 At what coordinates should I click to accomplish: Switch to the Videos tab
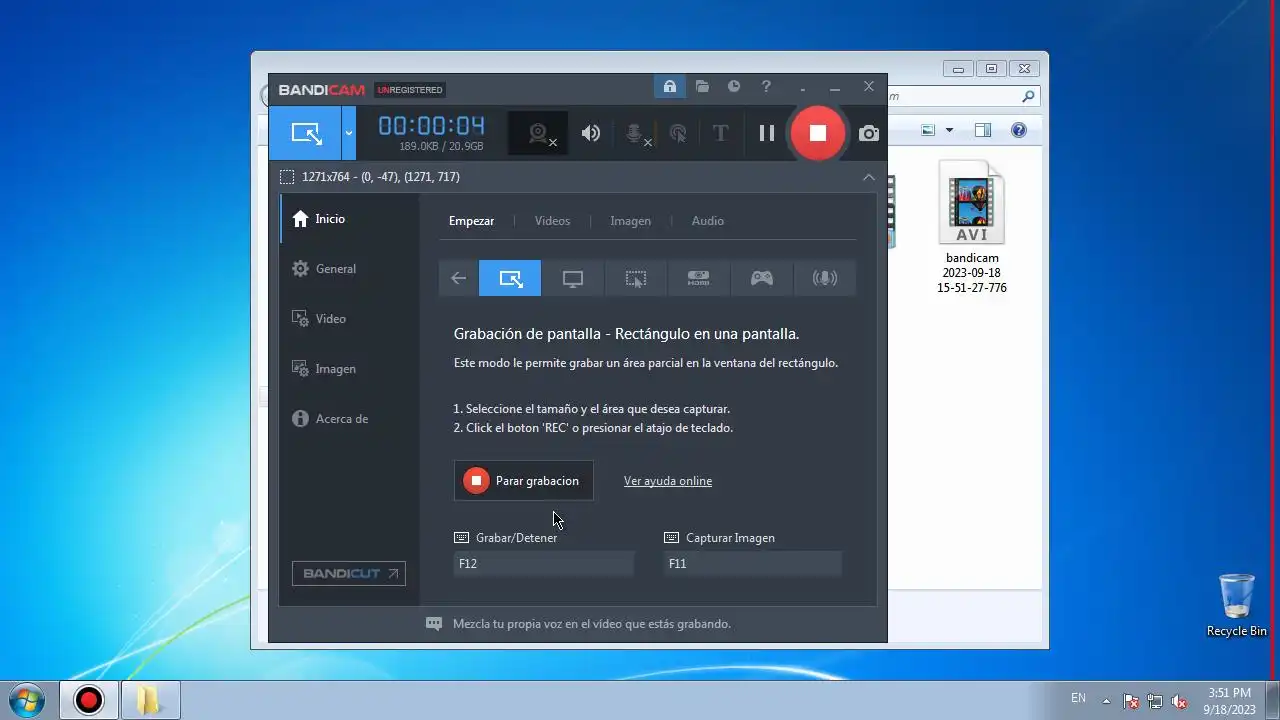(552, 221)
